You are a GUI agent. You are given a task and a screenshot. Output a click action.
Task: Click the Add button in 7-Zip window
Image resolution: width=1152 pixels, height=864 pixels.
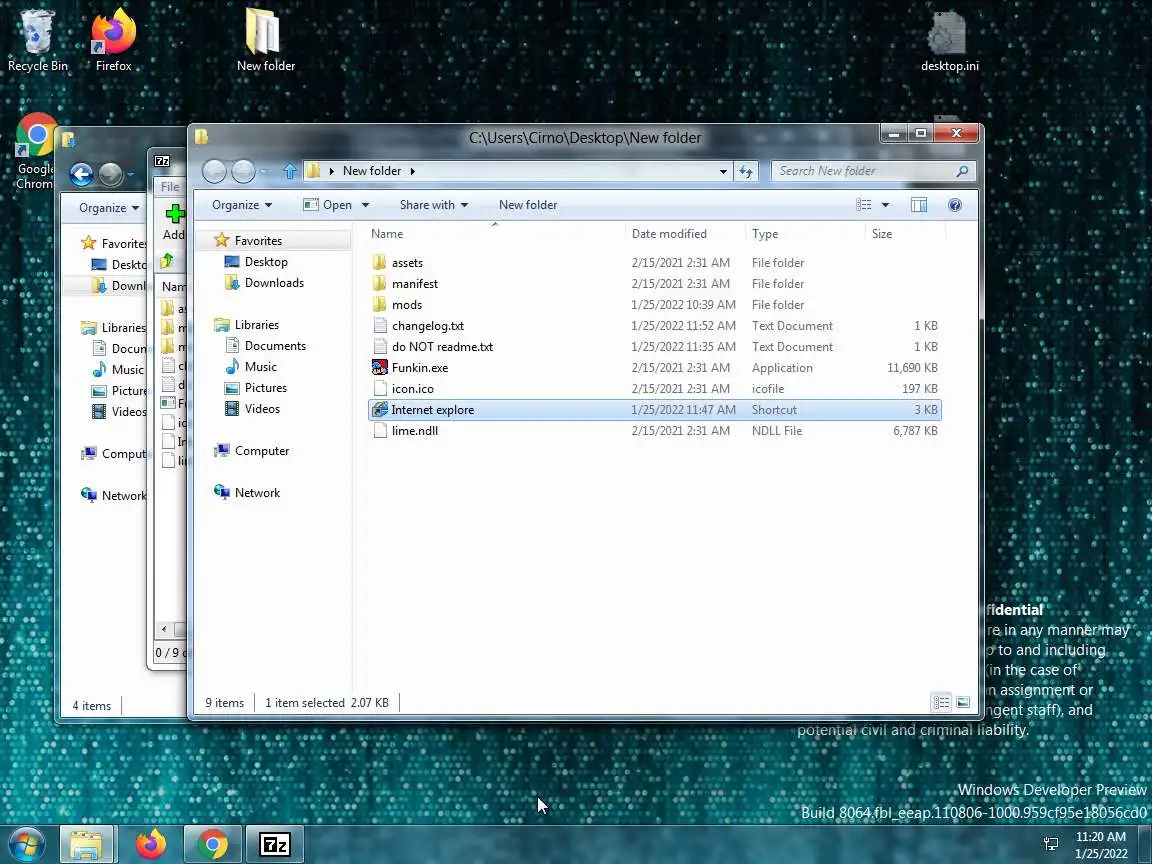174,223
